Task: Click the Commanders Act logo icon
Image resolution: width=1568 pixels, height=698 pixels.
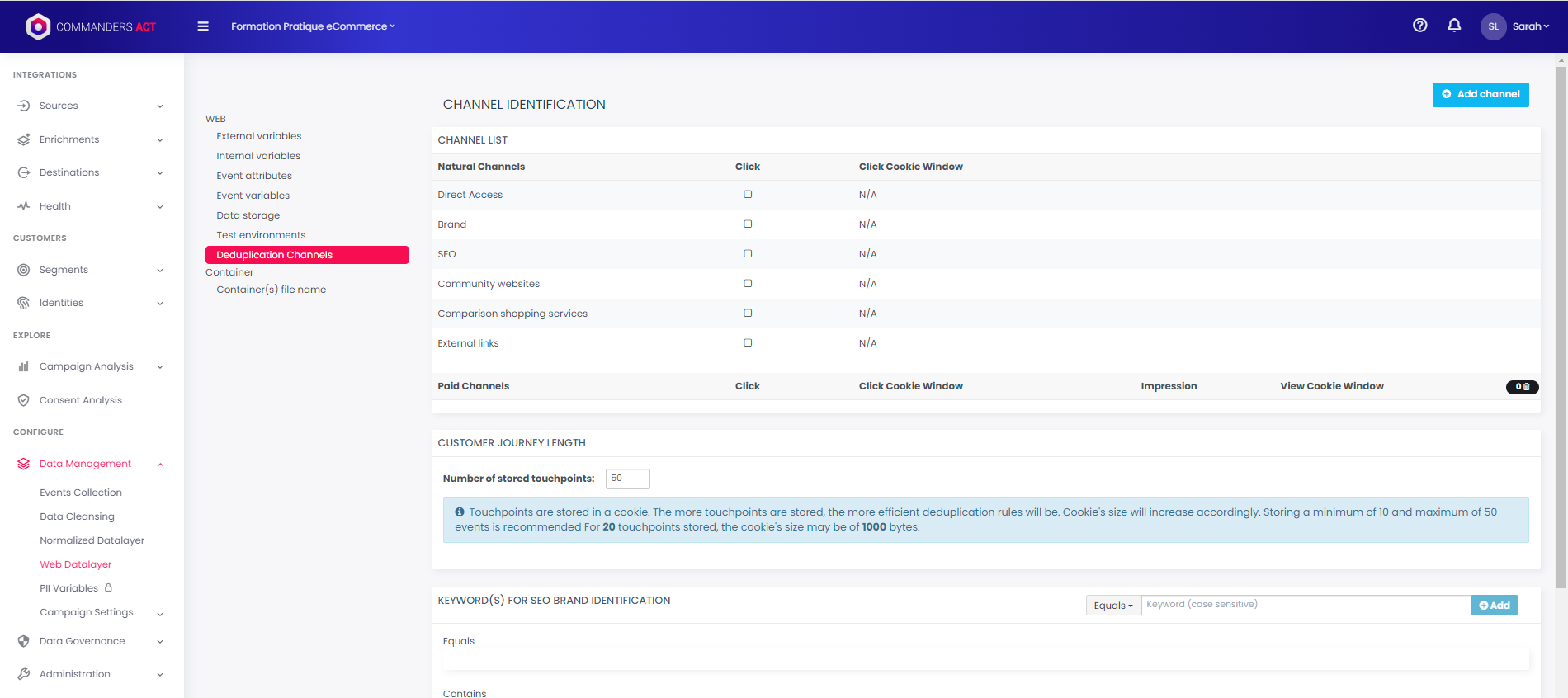Action: (38, 26)
